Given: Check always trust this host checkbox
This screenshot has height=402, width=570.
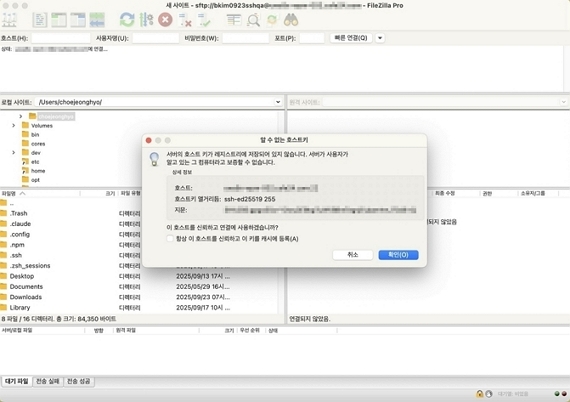Looking at the screenshot, I should coord(170,239).
